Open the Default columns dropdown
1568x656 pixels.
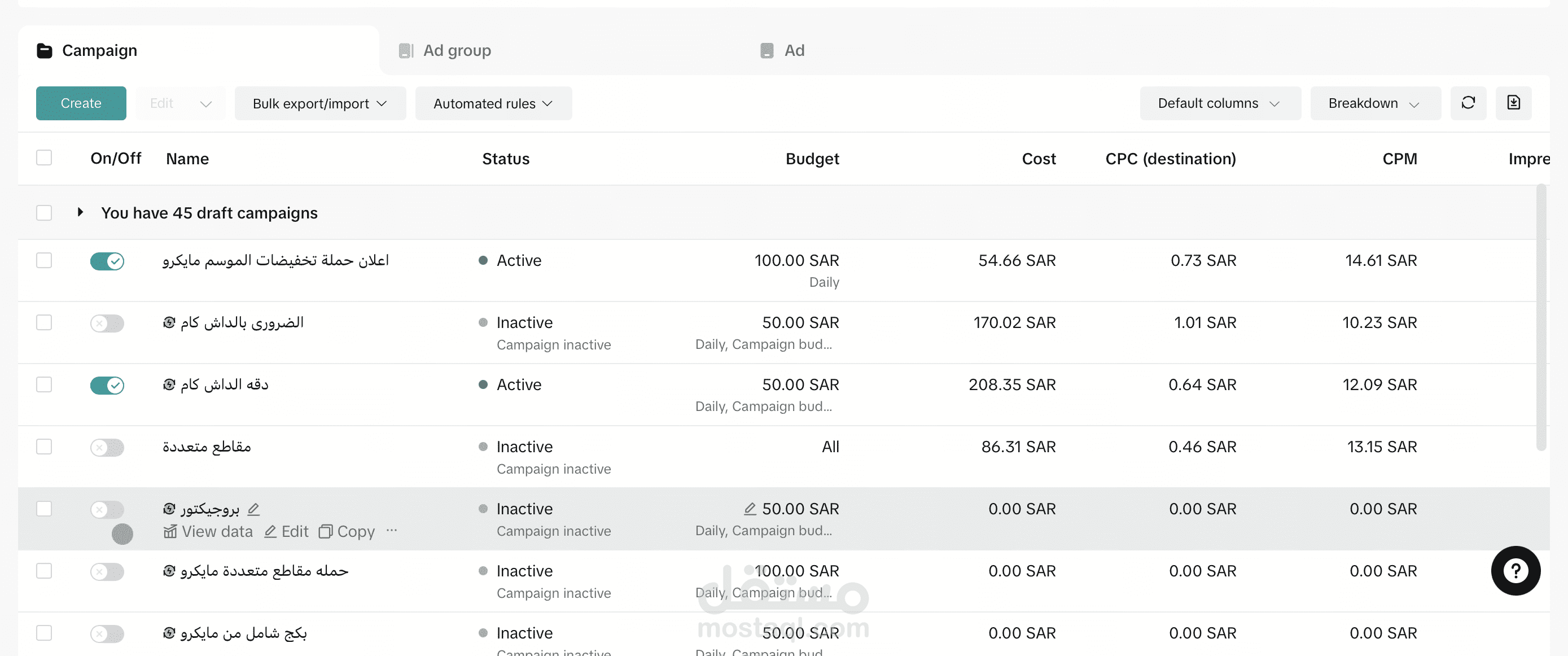1219,103
